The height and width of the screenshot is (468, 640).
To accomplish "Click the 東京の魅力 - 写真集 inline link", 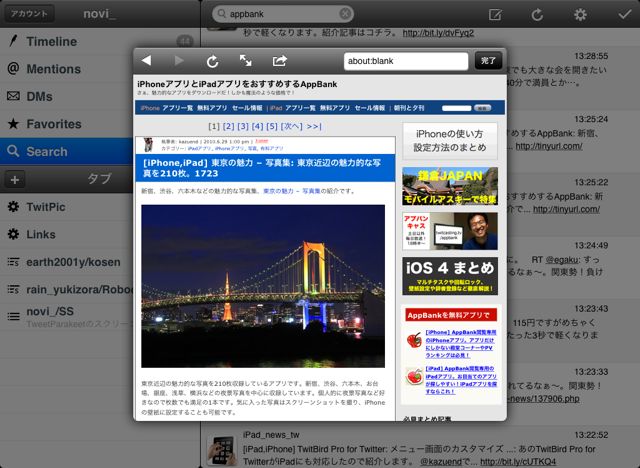I will coord(291,191).
